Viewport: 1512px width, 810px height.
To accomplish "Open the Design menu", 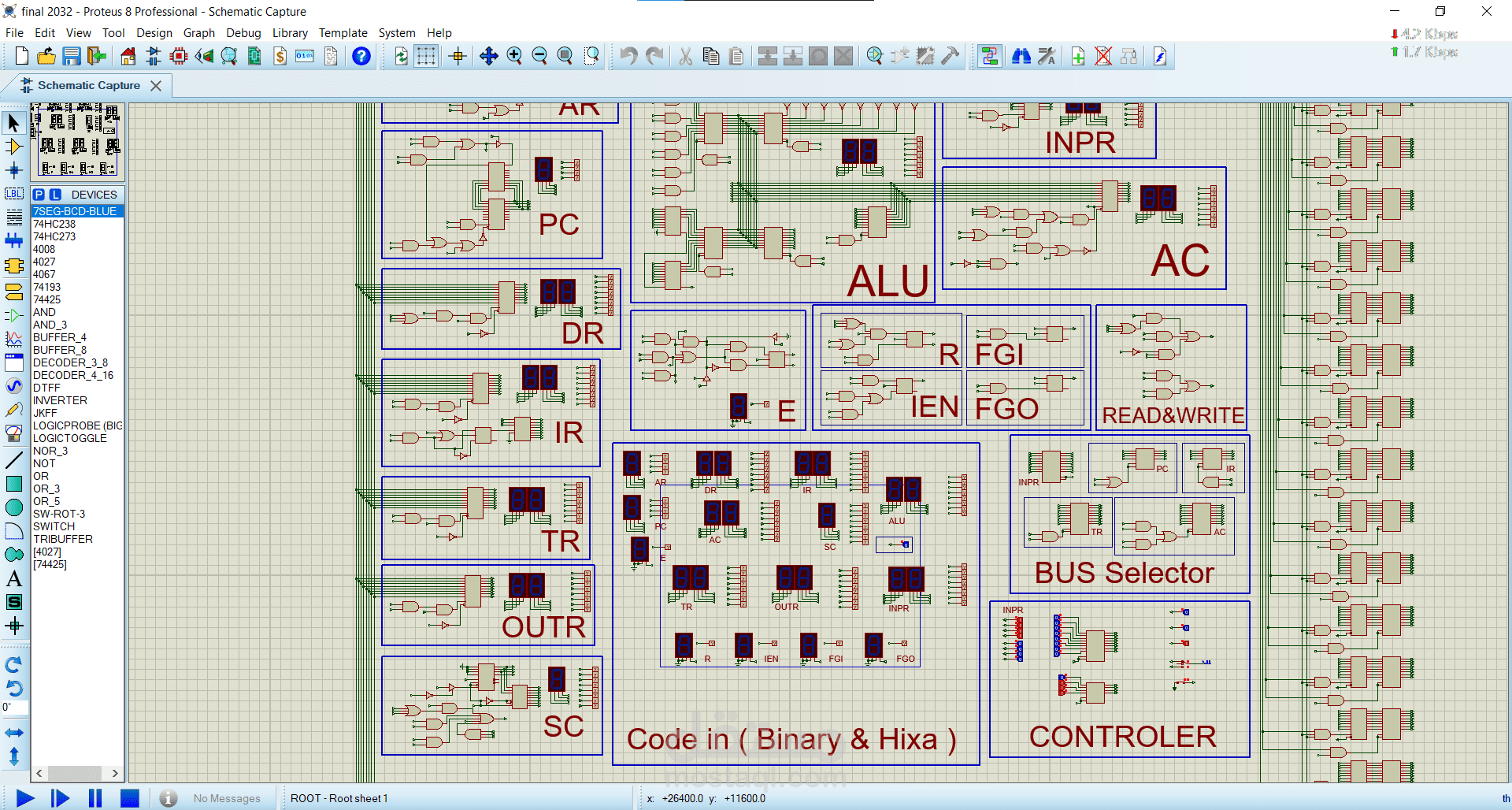I will pyautogui.click(x=154, y=33).
